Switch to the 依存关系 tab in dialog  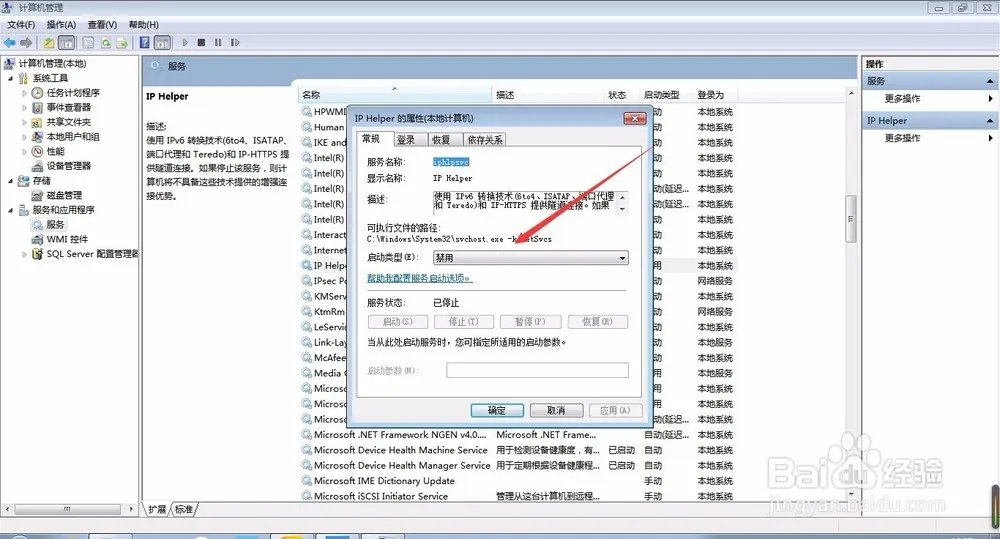pos(485,140)
